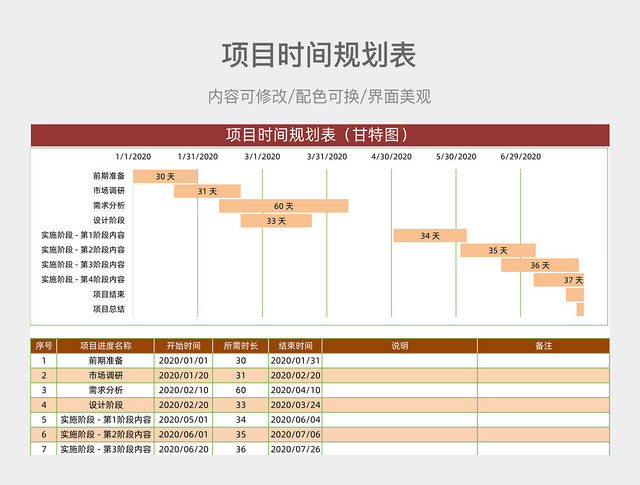Viewport: 640px width, 485px height.
Task: Select start date cell 2020/06/20
Action: click(x=183, y=449)
